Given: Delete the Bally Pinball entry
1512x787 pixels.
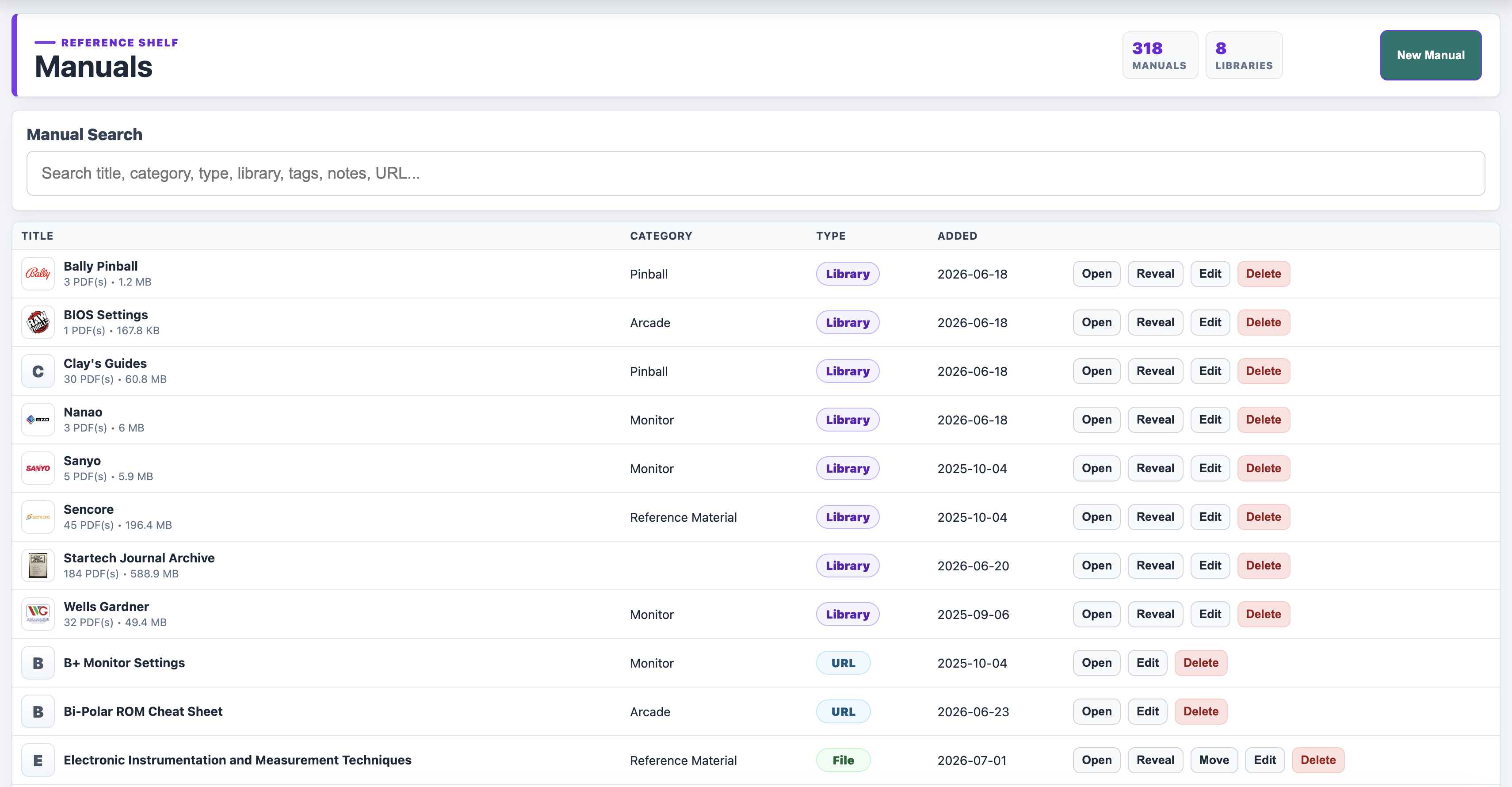Looking at the screenshot, I should (x=1263, y=274).
